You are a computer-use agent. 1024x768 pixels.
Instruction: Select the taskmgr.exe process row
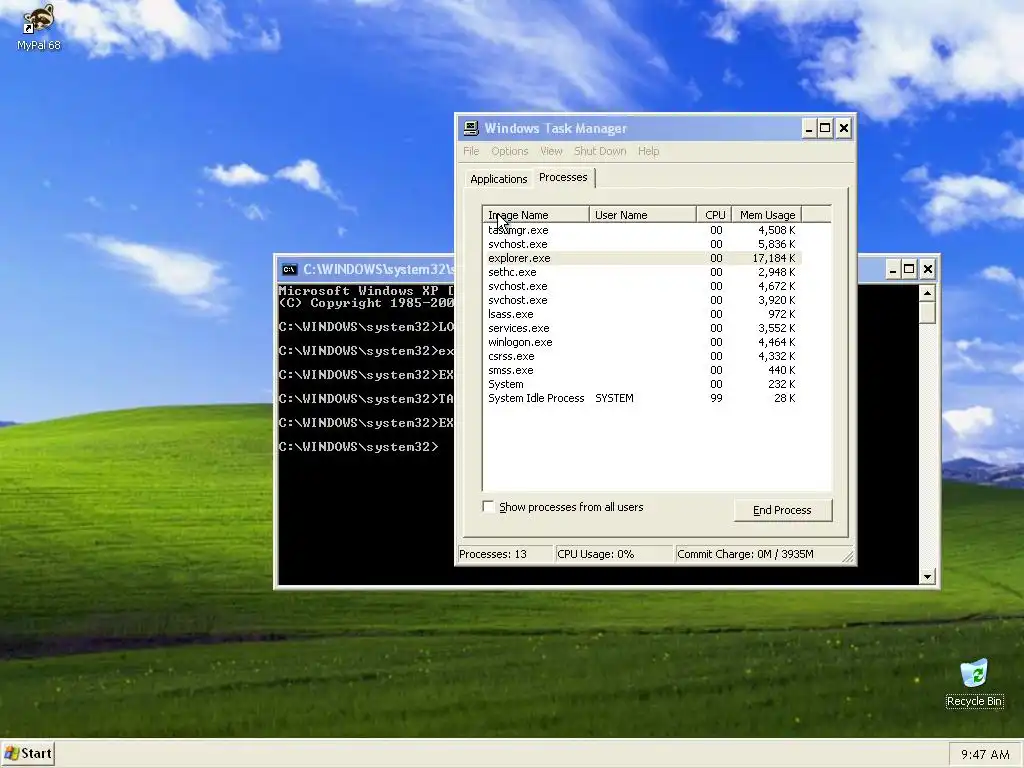tap(642, 230)
